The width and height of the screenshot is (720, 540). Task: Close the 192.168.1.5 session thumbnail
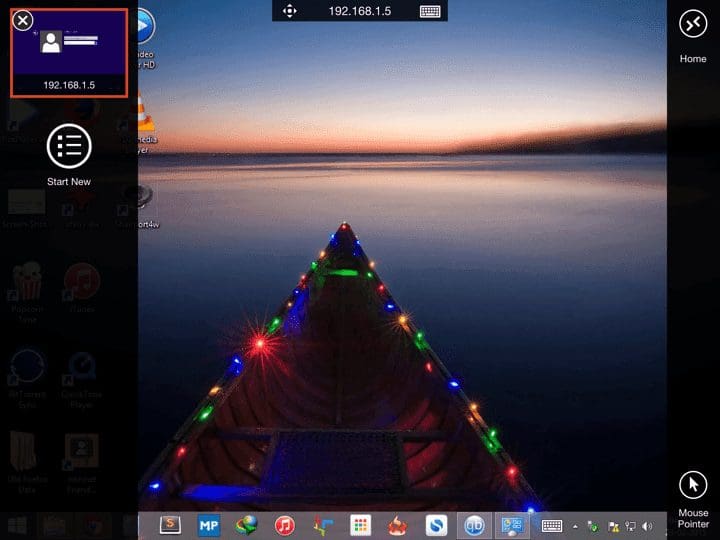22,20
